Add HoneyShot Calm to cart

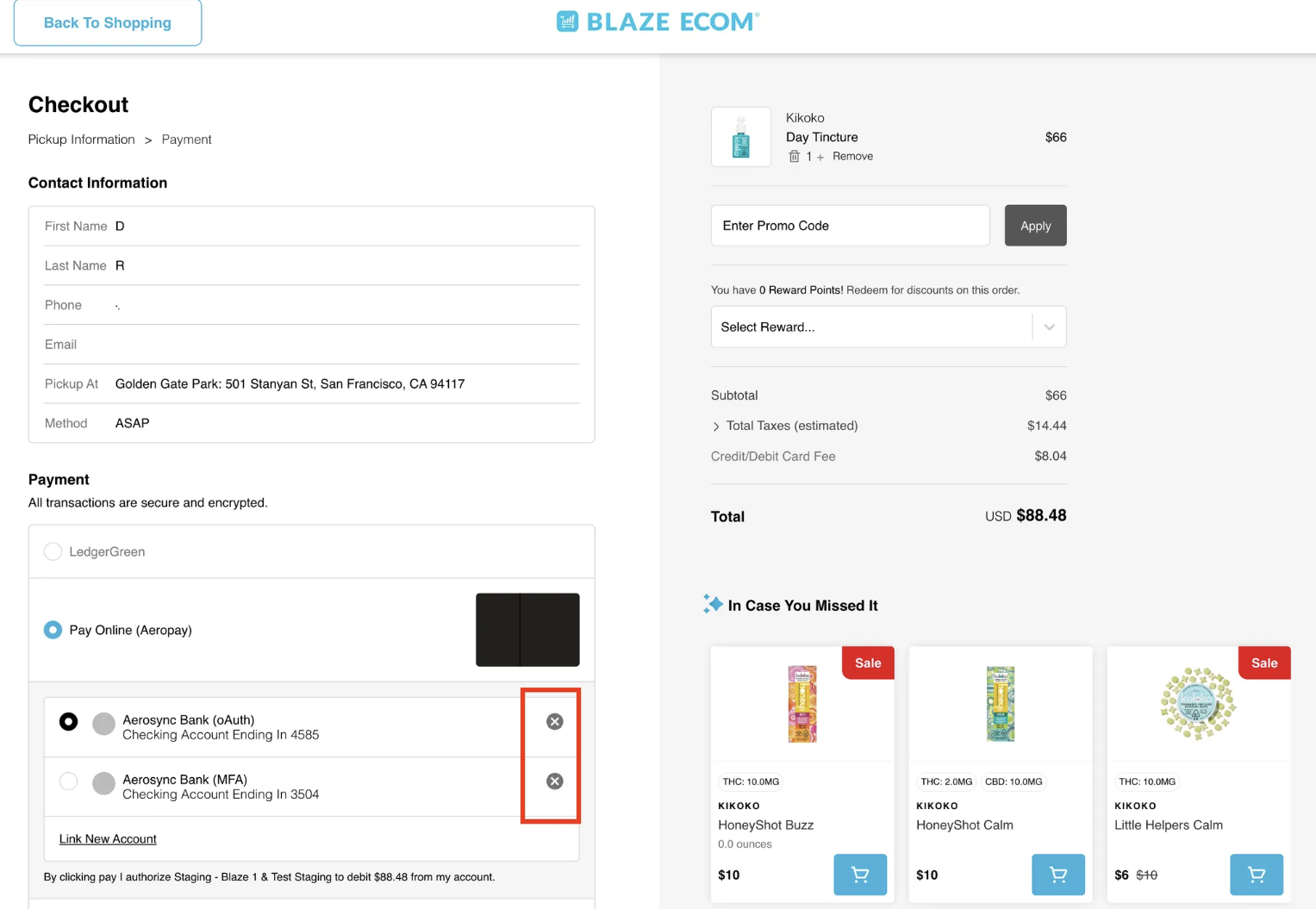point(1058,875)
